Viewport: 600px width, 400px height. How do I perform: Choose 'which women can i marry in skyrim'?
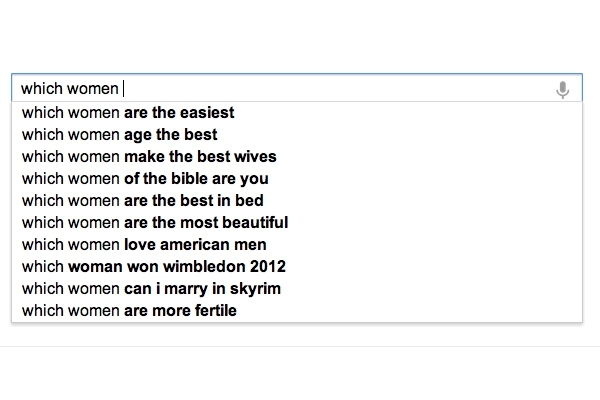click(x=297, y=289)
